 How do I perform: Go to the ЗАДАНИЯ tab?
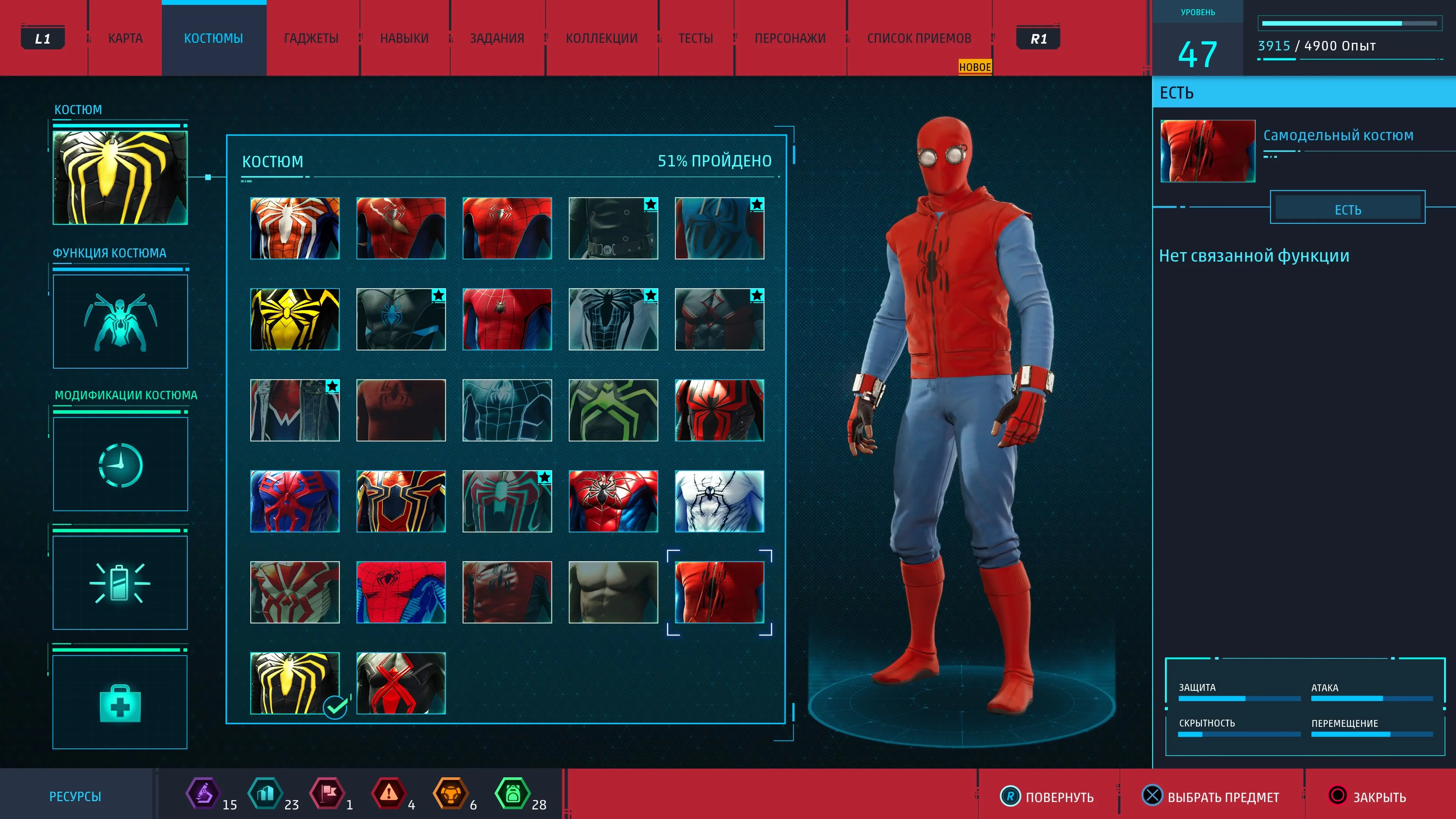point(497,38)
